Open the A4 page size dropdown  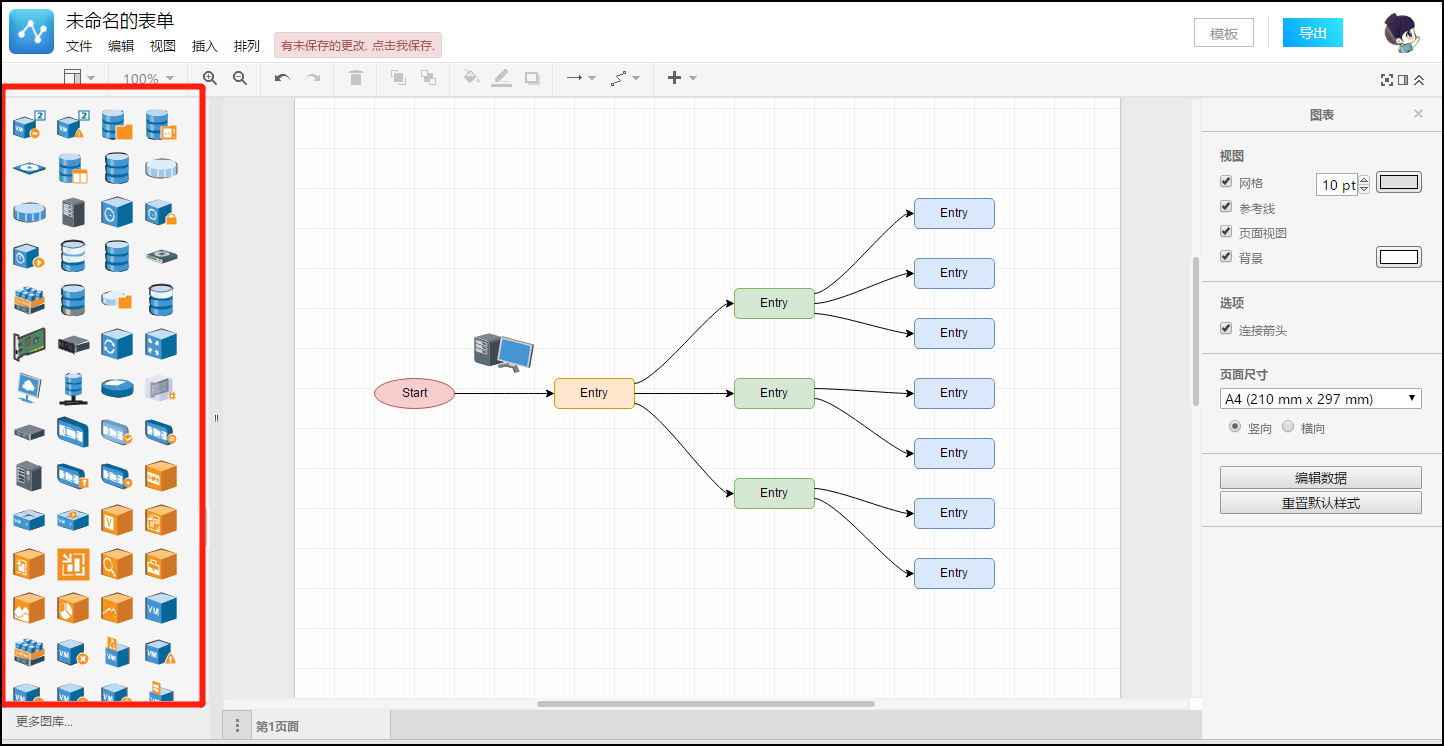click(1321, 399)
